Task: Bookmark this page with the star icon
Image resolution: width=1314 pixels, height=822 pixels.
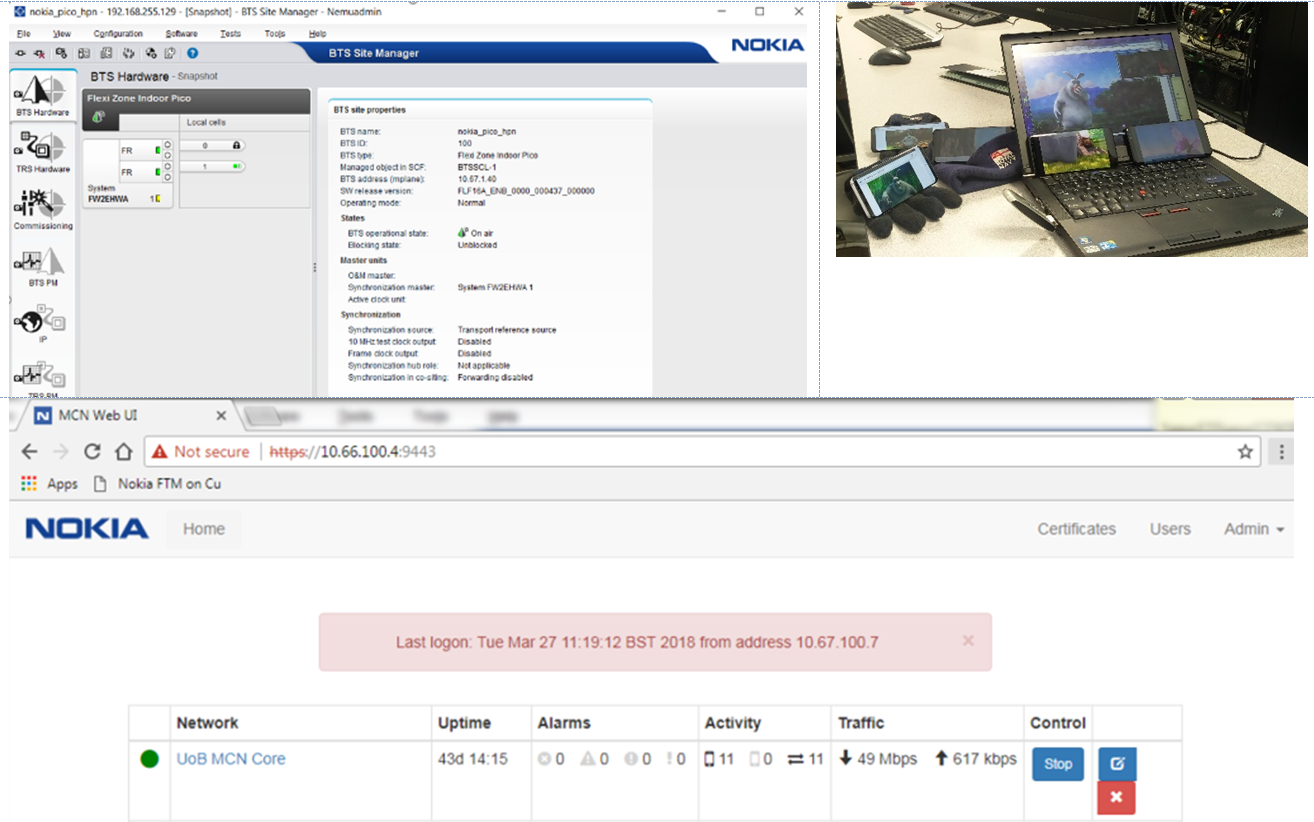Action: click(1245, 452)
